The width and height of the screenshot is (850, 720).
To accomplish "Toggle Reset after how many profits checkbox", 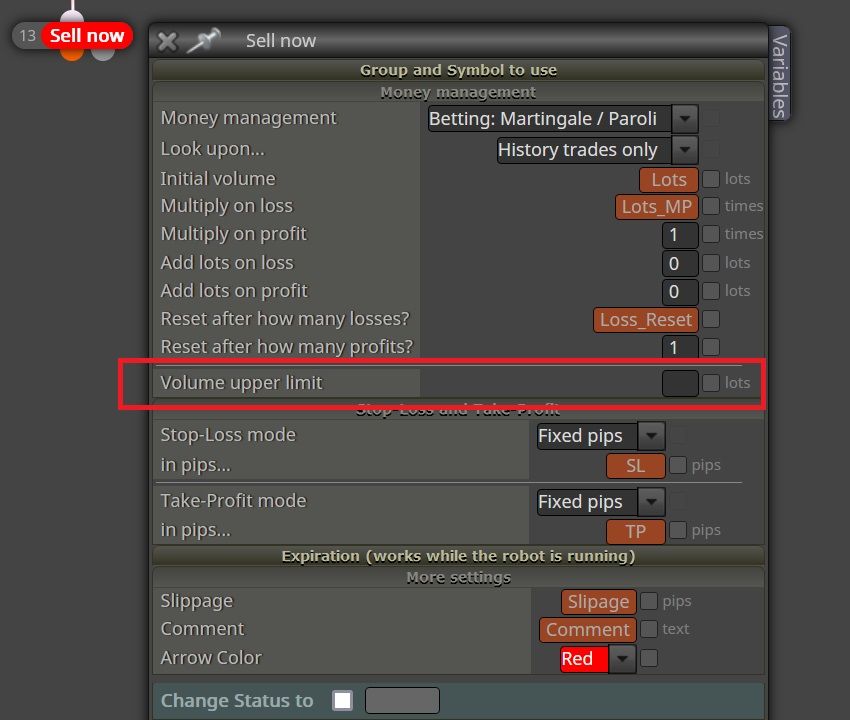I will click(711, 347).
